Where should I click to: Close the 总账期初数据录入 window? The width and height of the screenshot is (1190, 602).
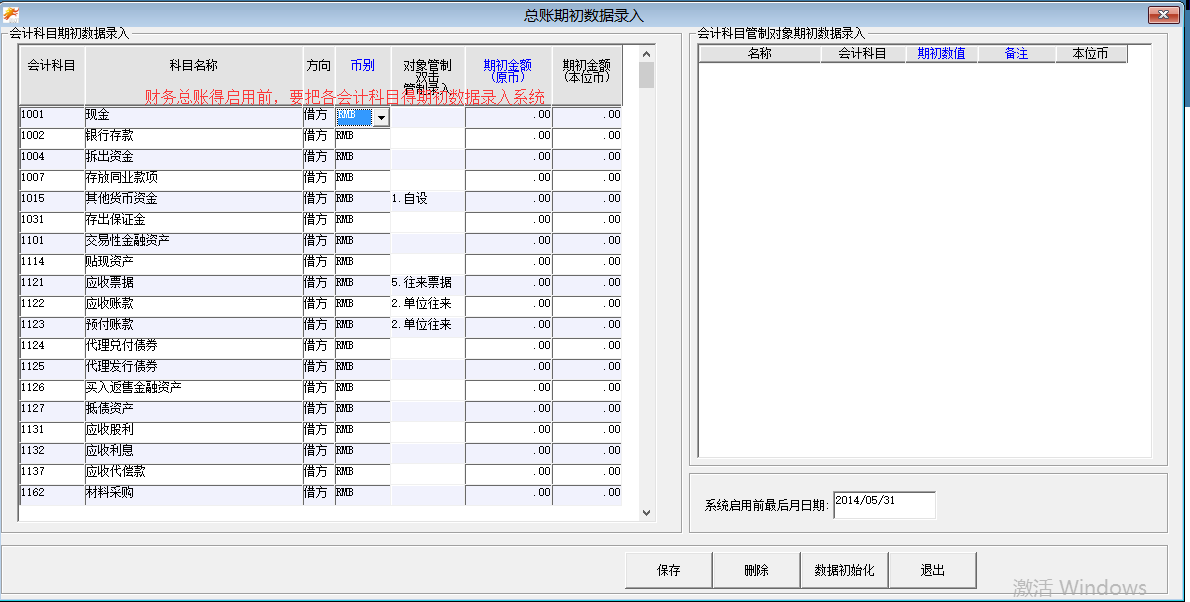point(1163,14)
